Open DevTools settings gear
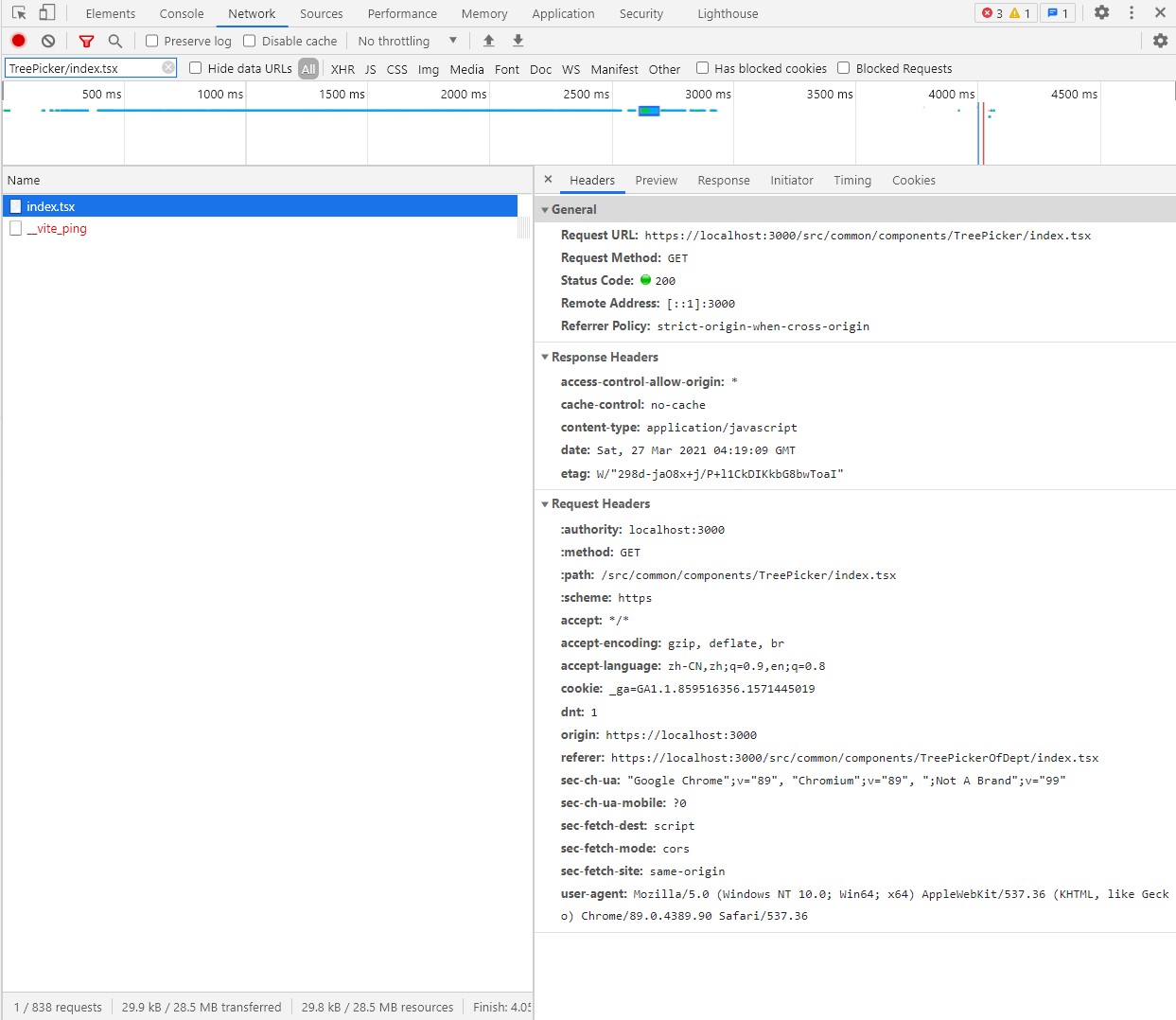The width and height of the screenshot is (1176, 1020). click(1101, 13)
